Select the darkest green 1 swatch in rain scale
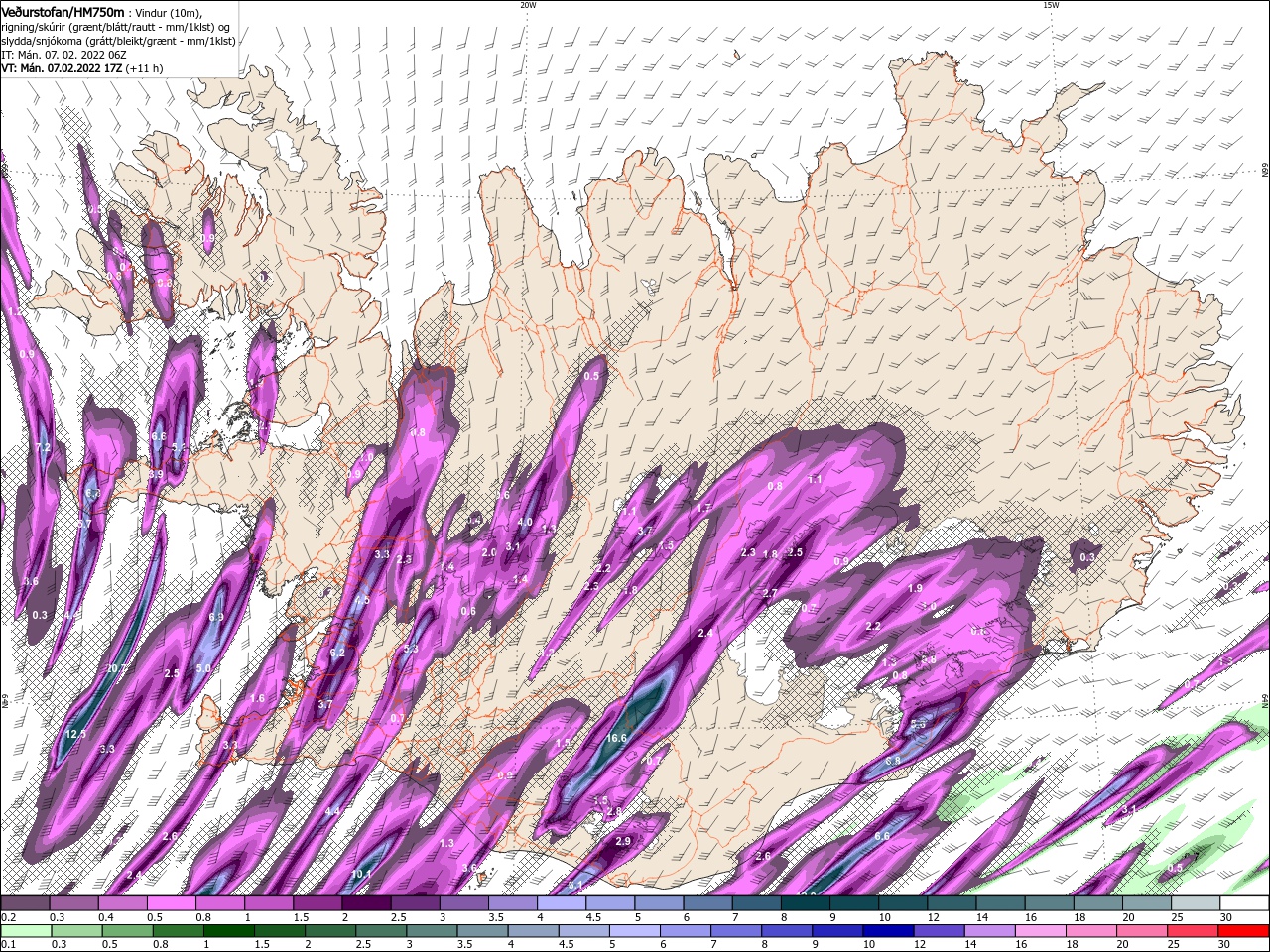The width and height of the screenshot is (1270, 952). (x=231, y=930)
